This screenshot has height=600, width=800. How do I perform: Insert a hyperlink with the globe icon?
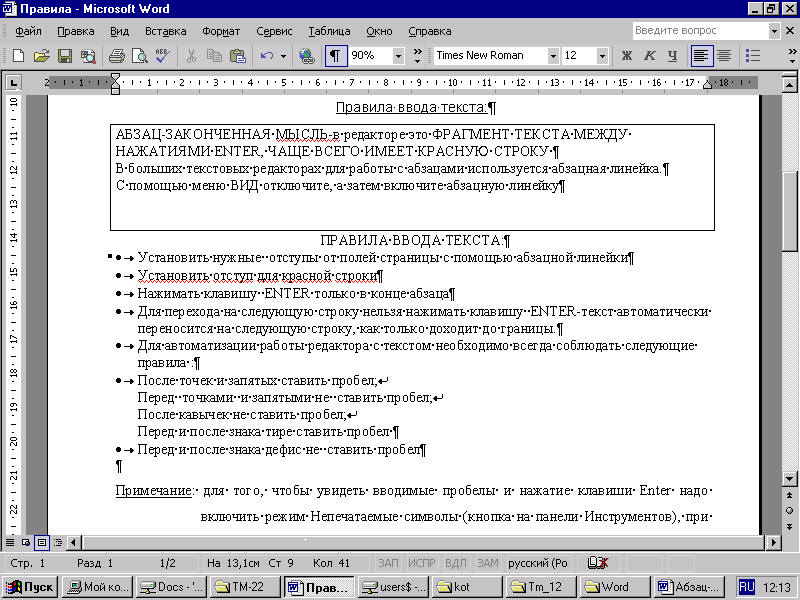pyautogui.click(x=307, y=56)
